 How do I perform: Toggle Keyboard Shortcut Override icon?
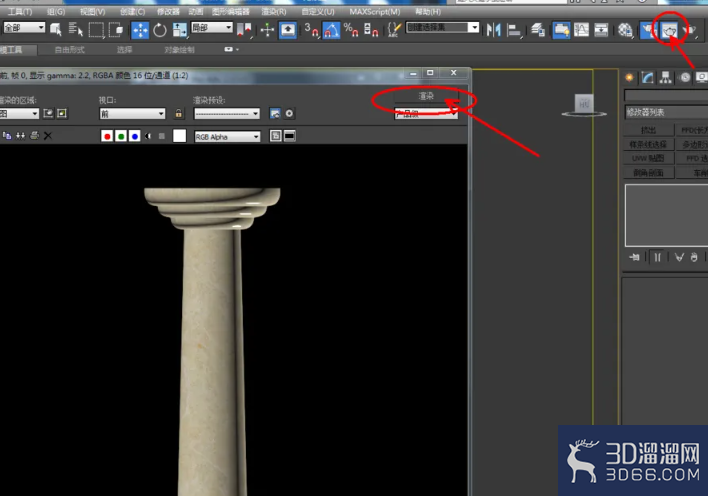click(288, 30)
